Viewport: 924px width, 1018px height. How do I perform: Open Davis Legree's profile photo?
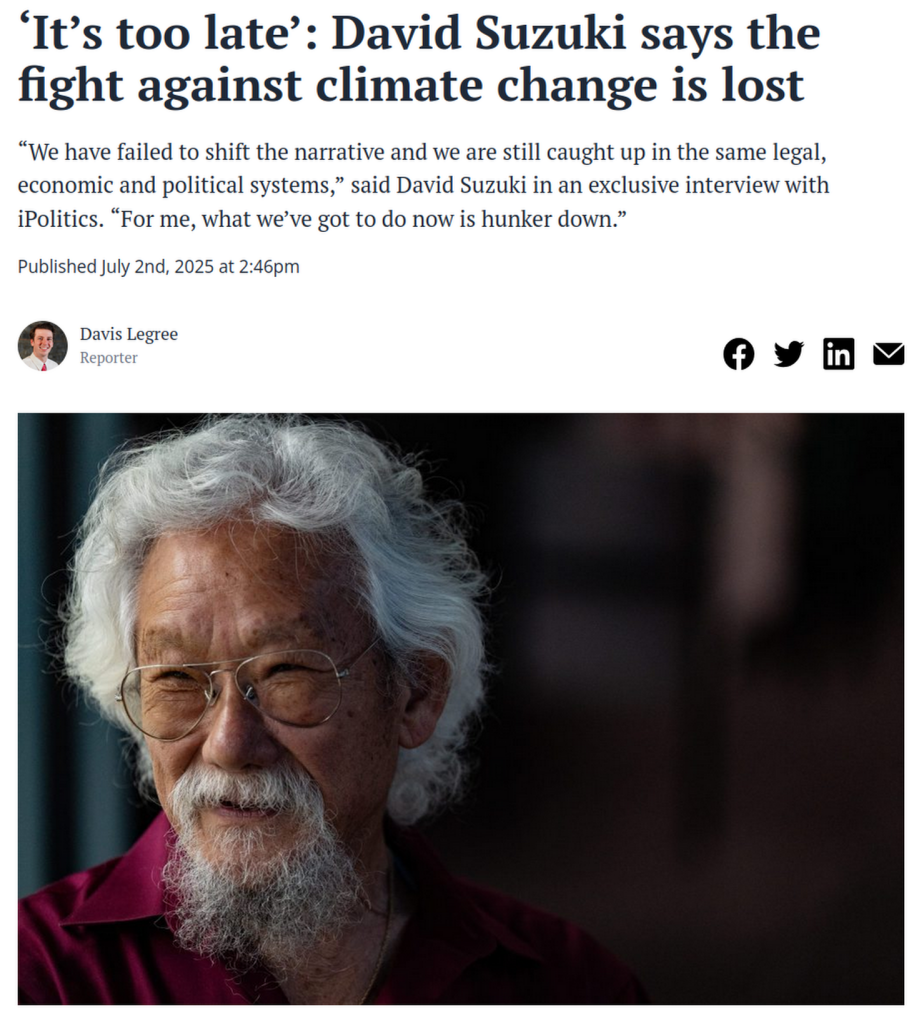click(x=42, y=345)
